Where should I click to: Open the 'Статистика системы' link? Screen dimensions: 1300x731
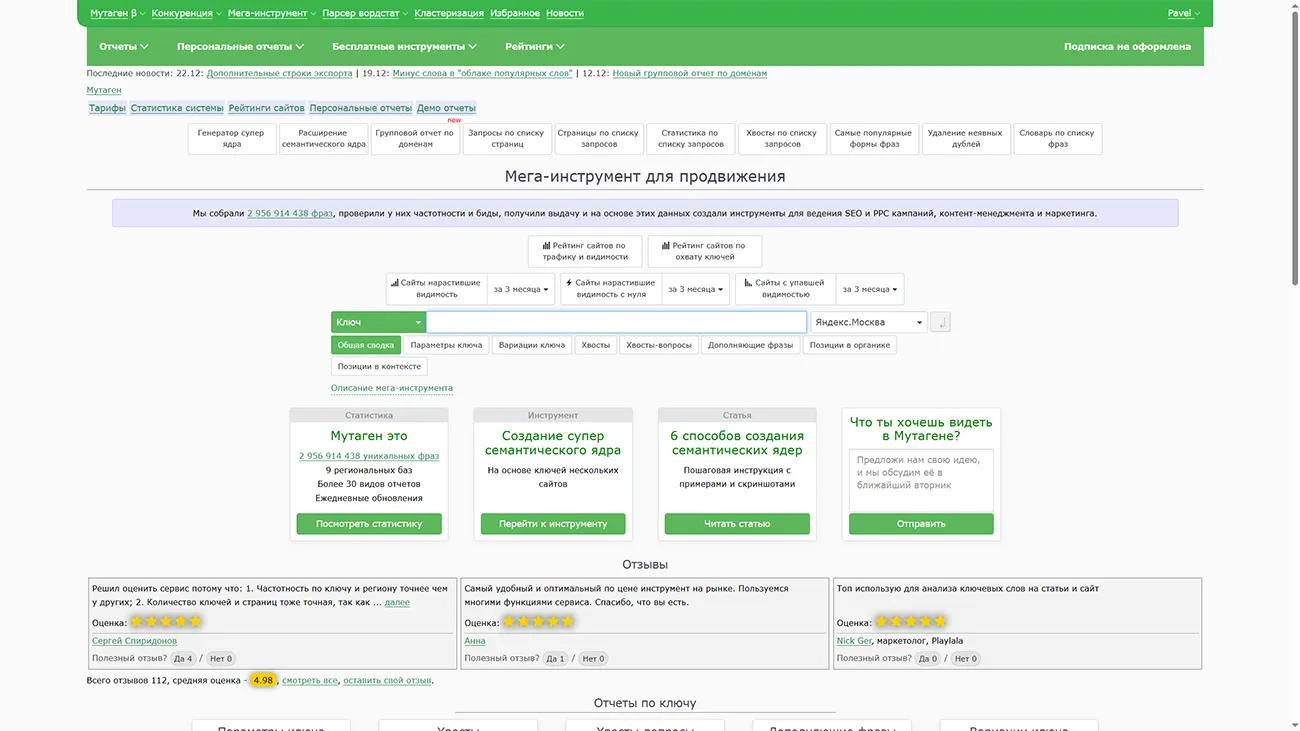[x=177, y=108]
